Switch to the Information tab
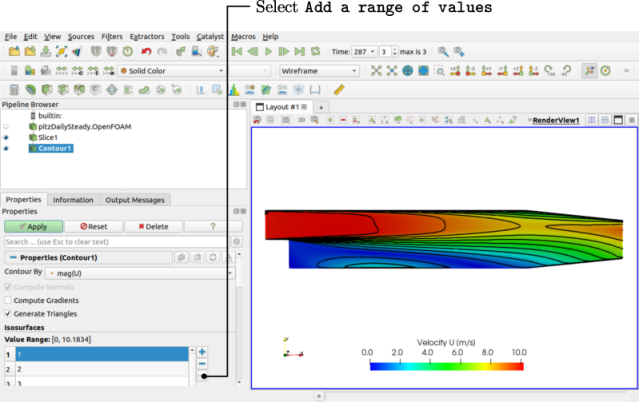The width and height of the screenshot is (639, 402). coord(73,200)
